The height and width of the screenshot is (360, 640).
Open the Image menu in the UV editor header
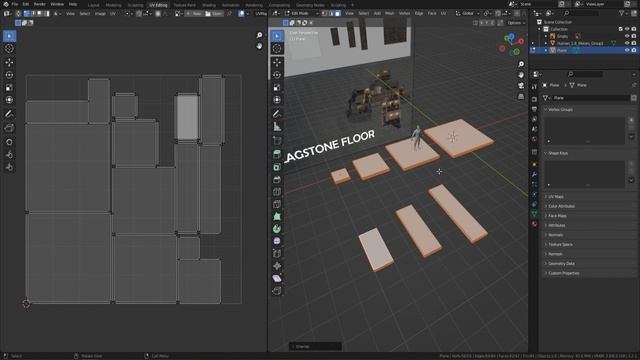tap(100, 13)
